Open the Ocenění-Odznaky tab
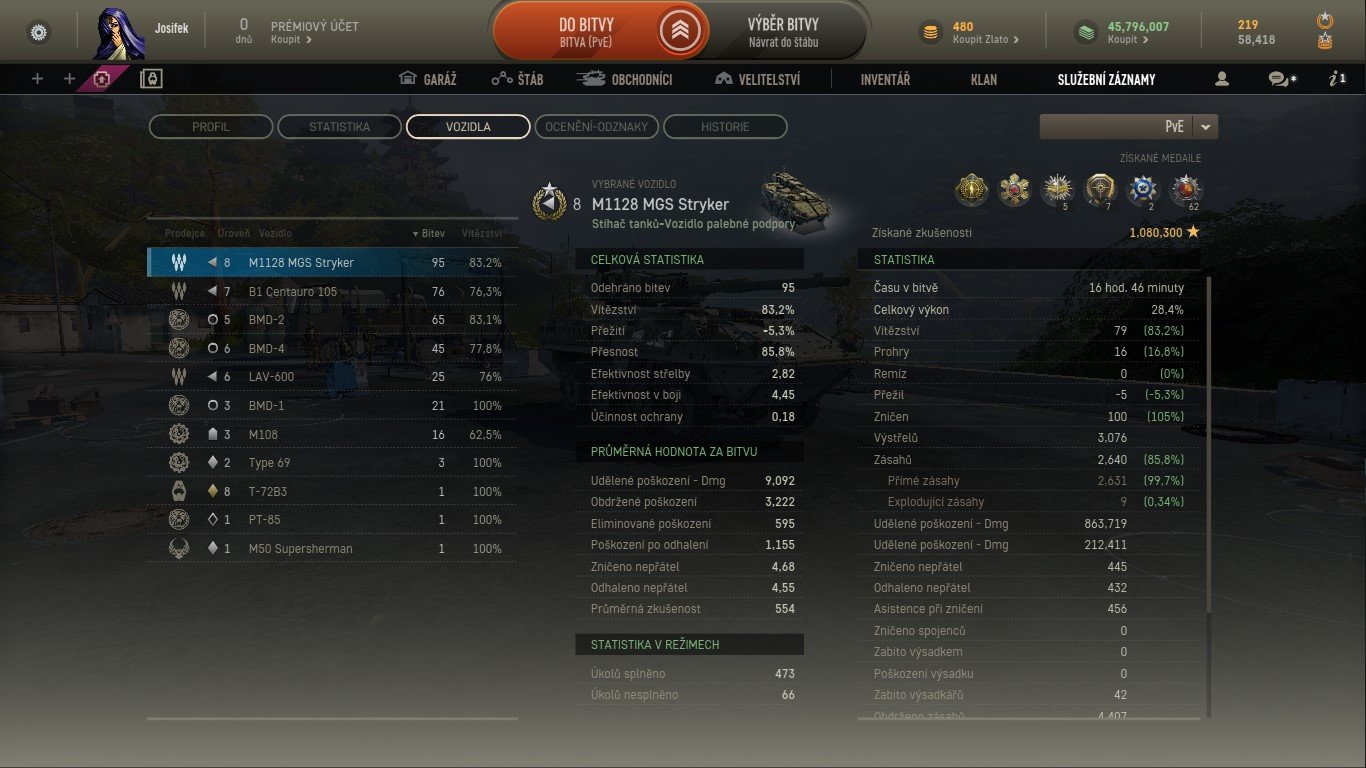 (x=597, y=127)
